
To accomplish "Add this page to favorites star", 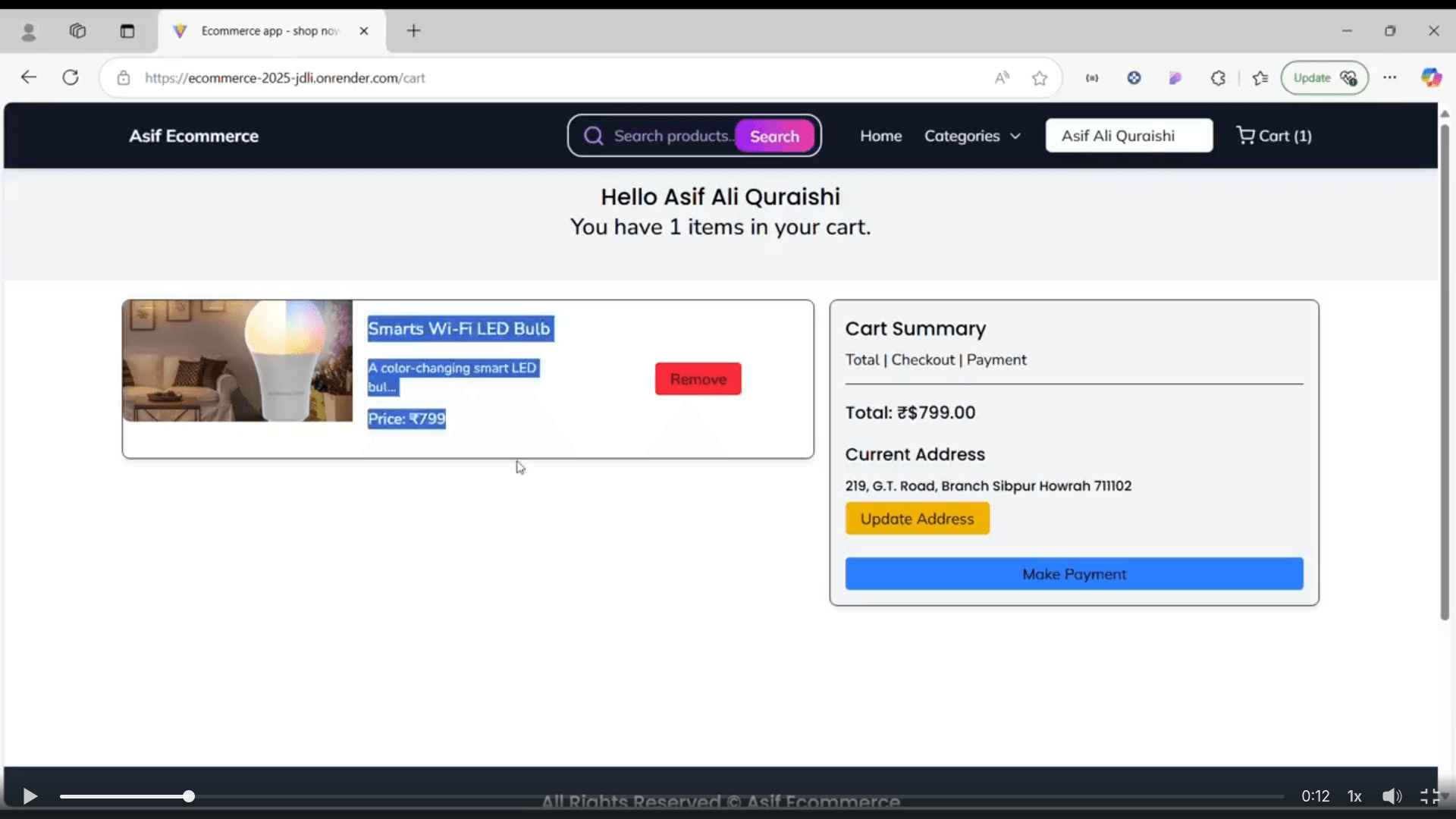I will 1040,77.
